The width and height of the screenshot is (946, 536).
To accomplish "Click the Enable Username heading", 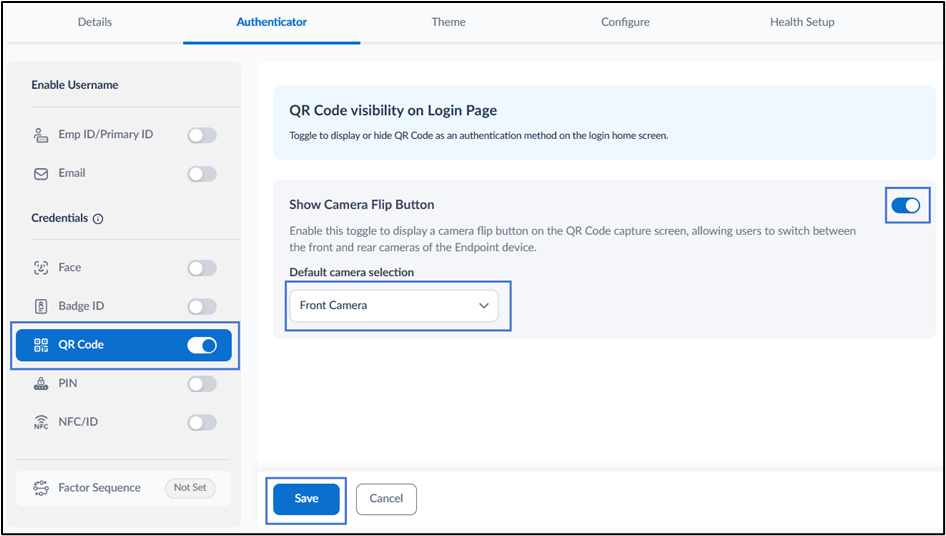I will pyautogui.click(x=75, y=85).
